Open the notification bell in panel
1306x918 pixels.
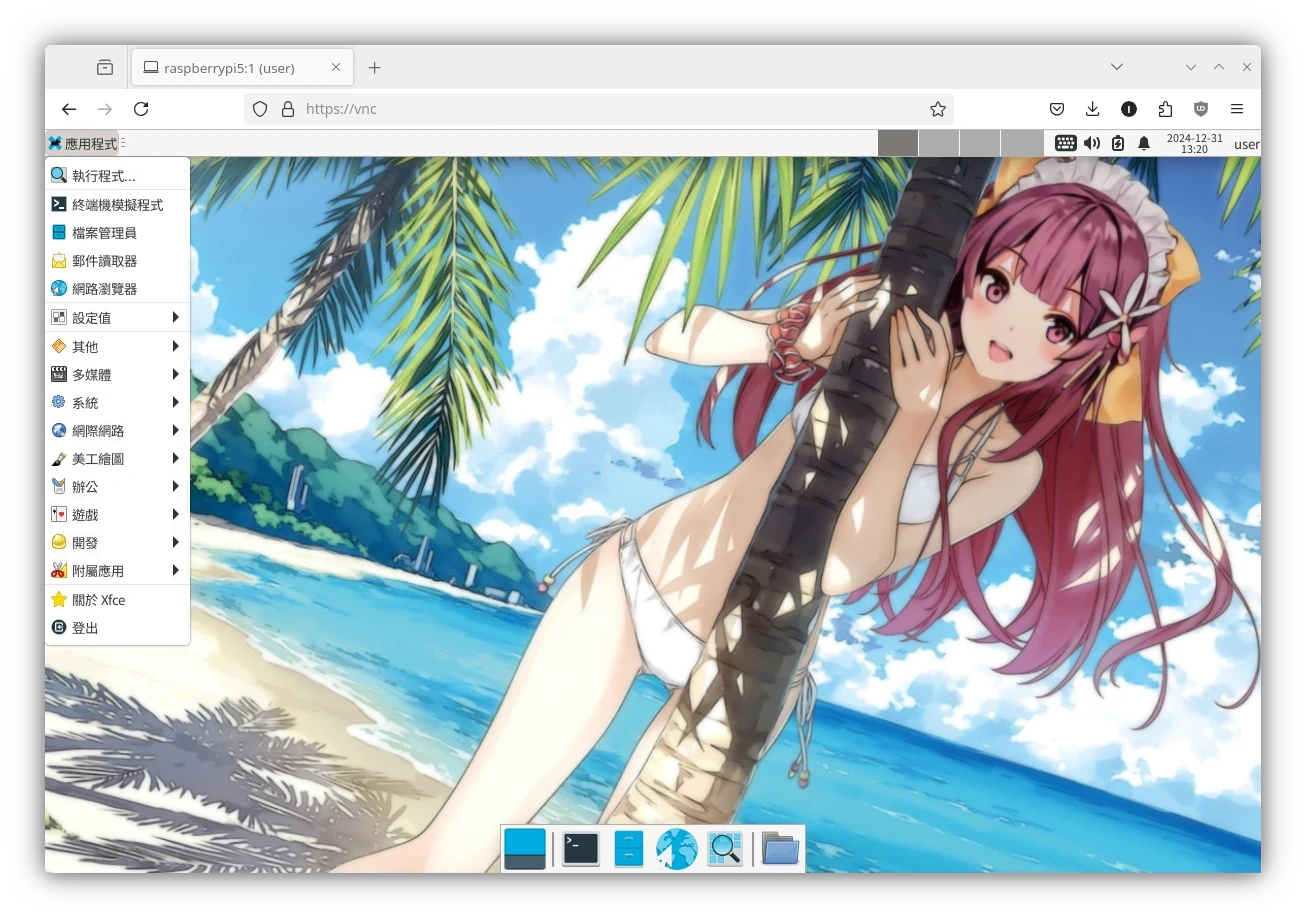(1144, 144)
